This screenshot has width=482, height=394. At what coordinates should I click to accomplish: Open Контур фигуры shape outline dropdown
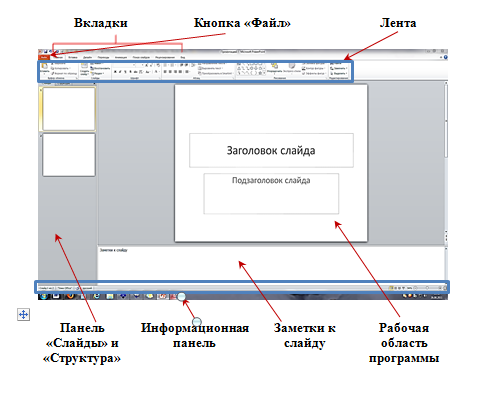tap(314, 68)
